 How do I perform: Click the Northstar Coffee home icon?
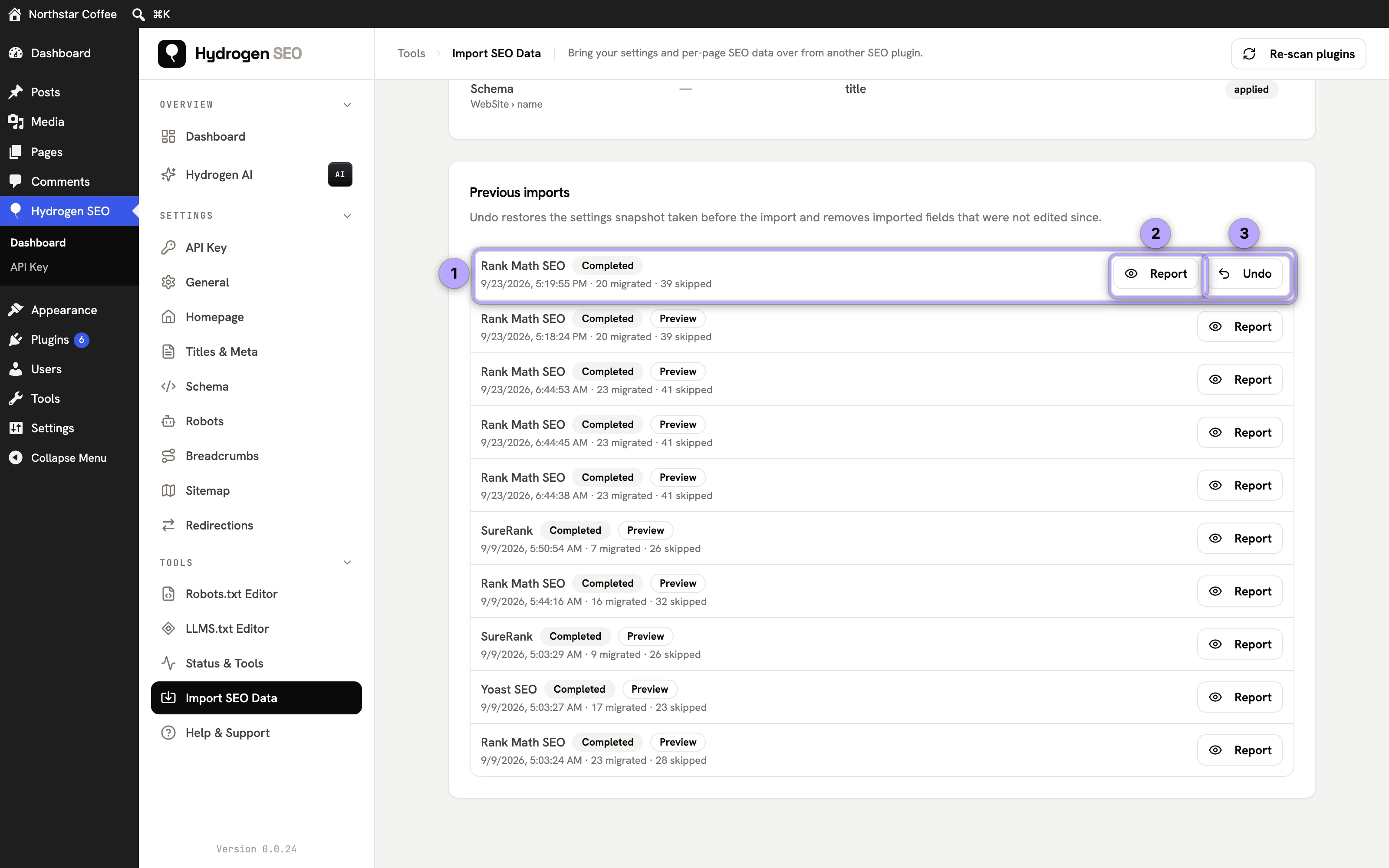[15, 14]
